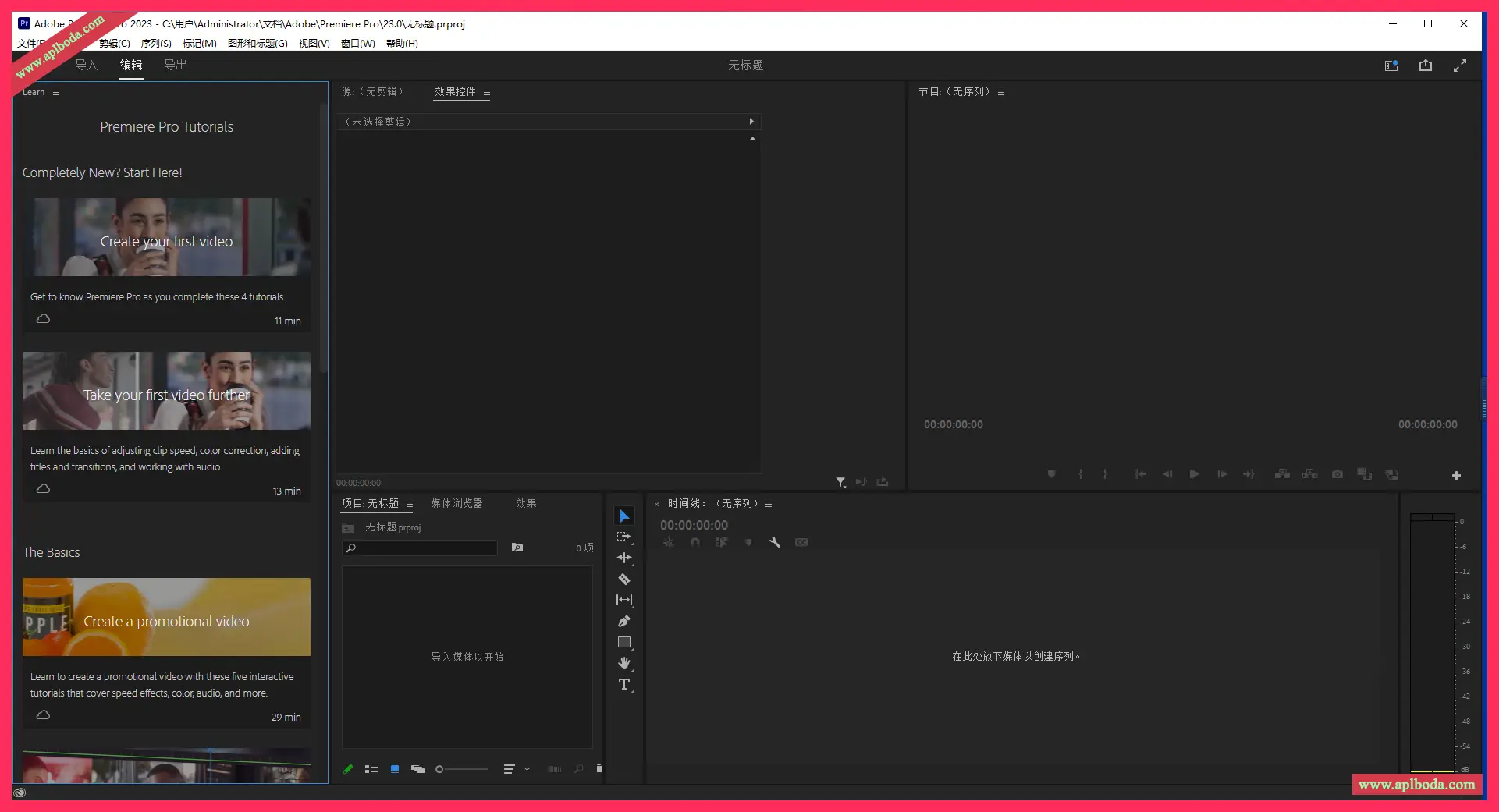The image size is (1499, 812).
Task: Select the Razor tool
Action: pos(623,579)
